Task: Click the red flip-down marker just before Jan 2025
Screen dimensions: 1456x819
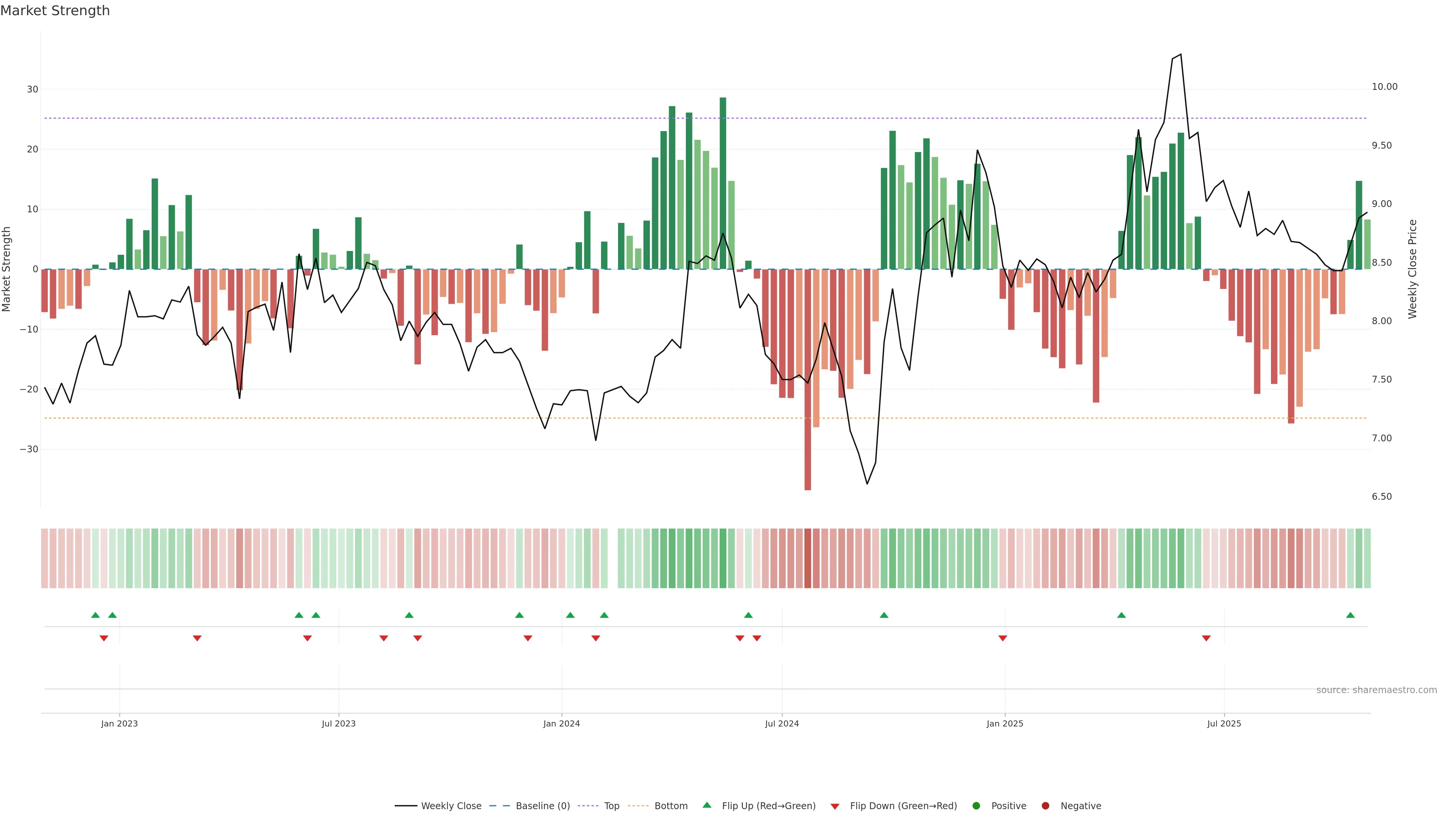Action: point(1003,638)
